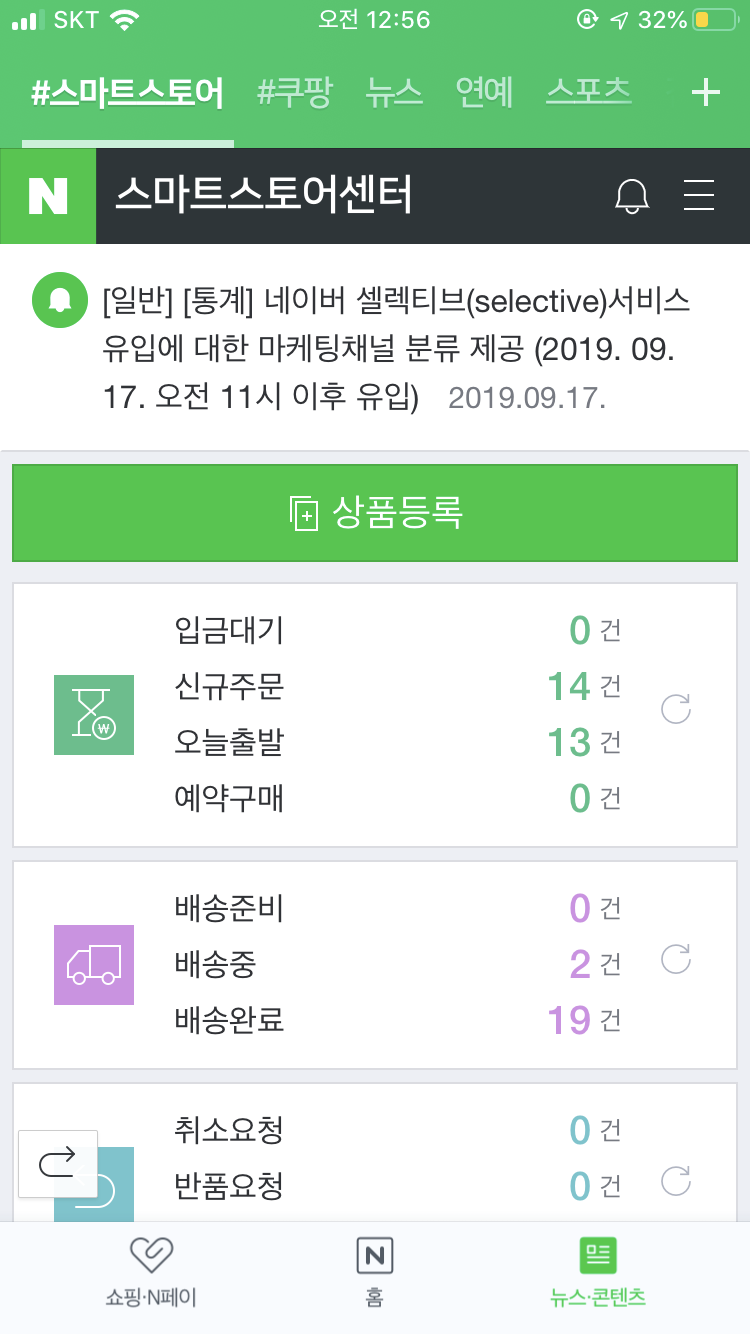View 배송완료 19 deliveries
This screenshot has width=750, height=1334.
click(x=569, y=1020)
